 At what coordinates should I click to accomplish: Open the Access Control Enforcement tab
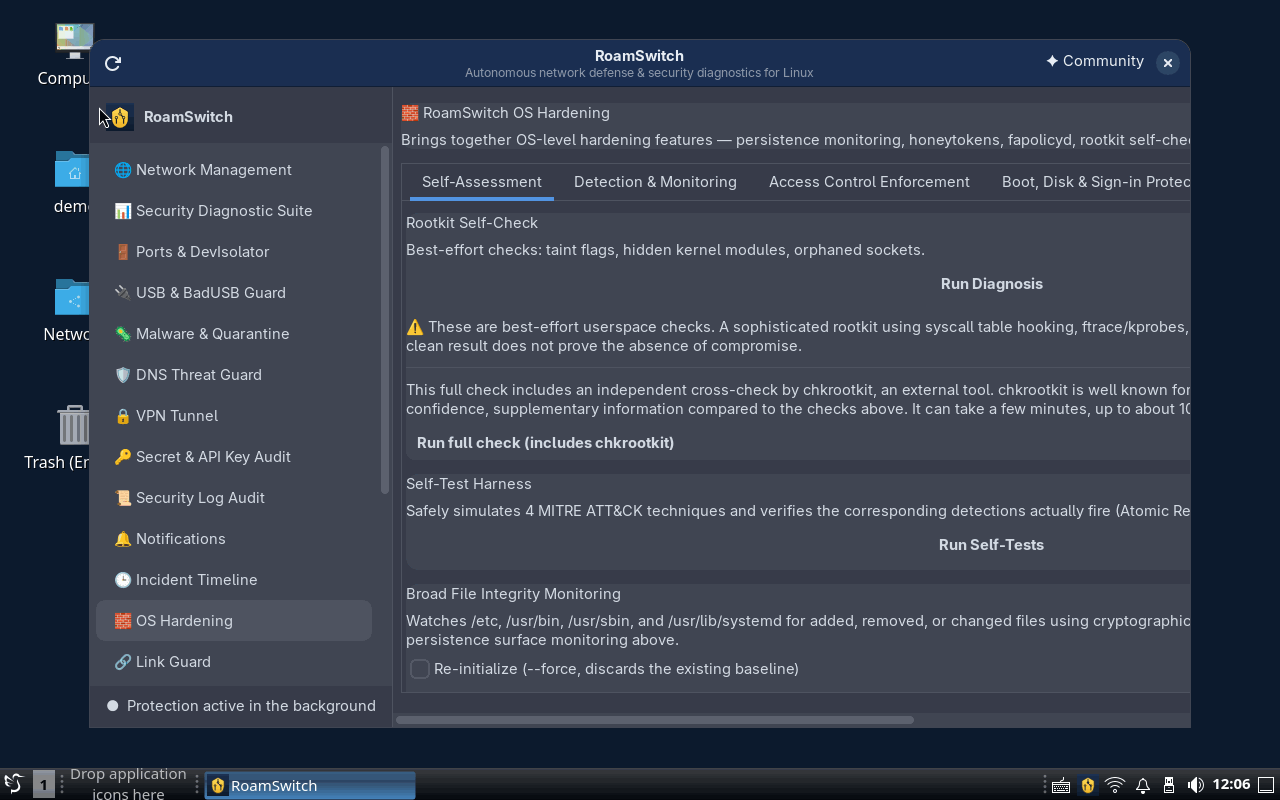coord(869,182)
